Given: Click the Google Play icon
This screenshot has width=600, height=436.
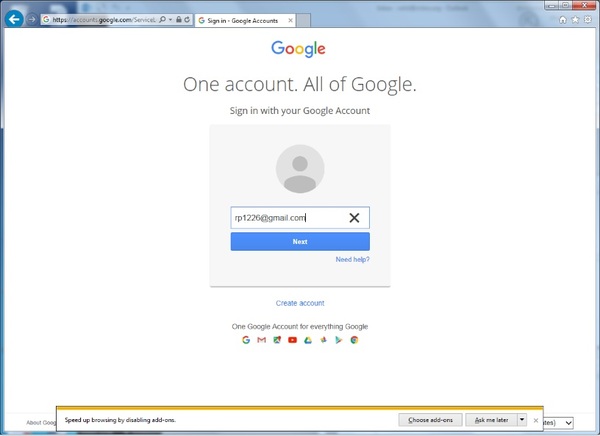Looking at the screenshot, I should pyautogui.click(x=339, y=340).
